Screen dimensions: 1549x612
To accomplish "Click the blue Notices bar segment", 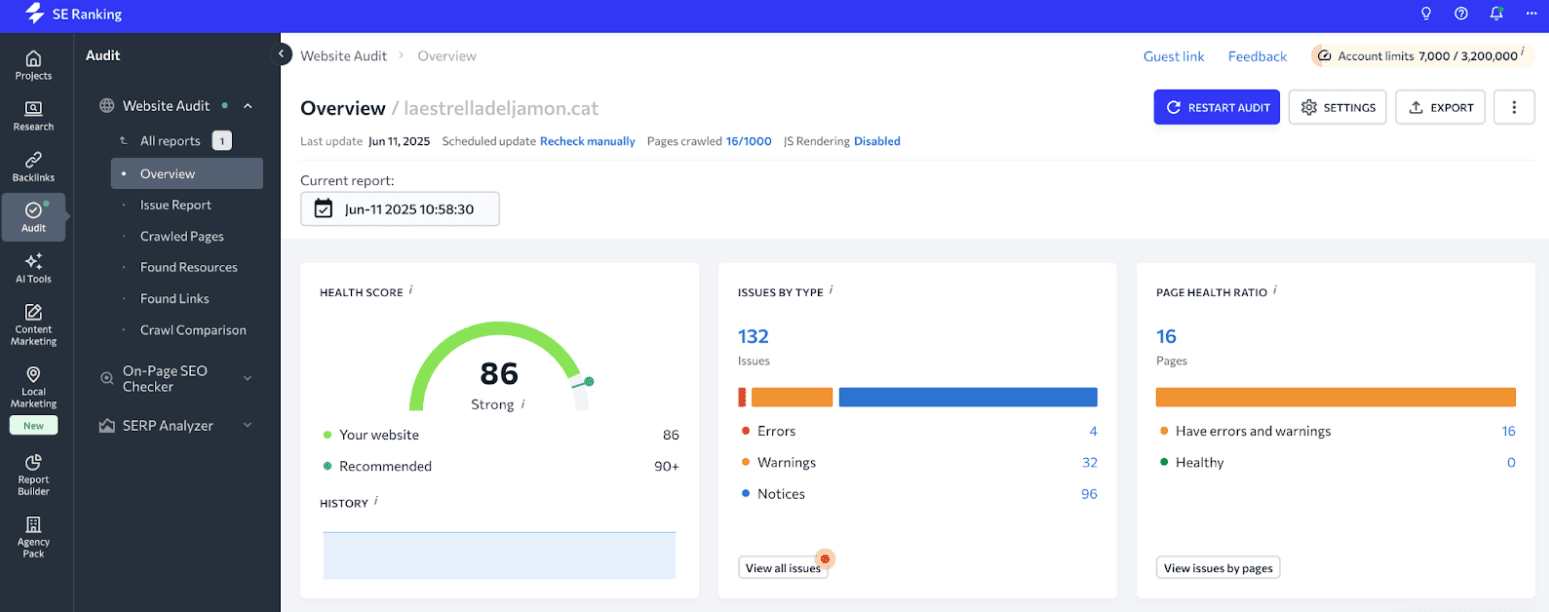I will [967, 397].
